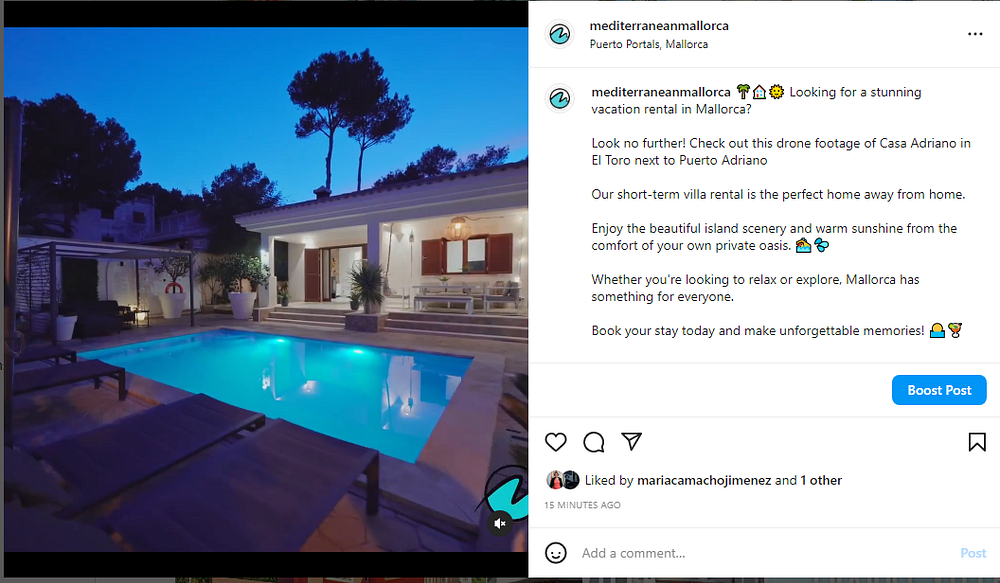Click the liker profile thumbnails

pyautogui.click(x=562, y=480)
